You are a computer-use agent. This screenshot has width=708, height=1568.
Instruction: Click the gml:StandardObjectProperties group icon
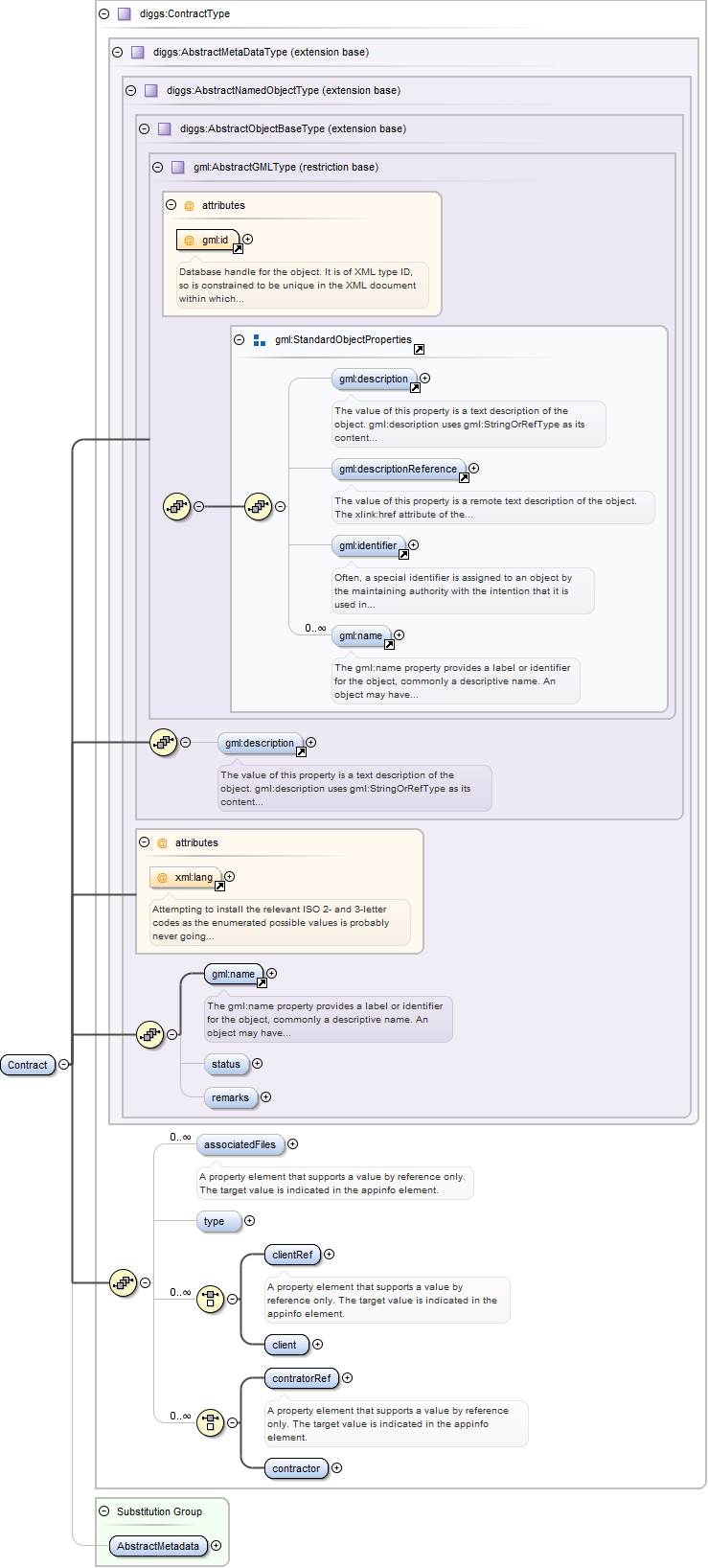[x=260, y=340]
